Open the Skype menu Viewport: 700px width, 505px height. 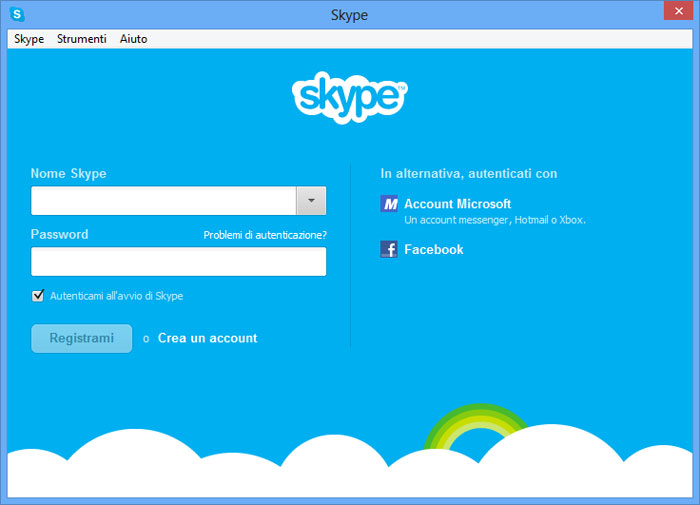[29, 39]
